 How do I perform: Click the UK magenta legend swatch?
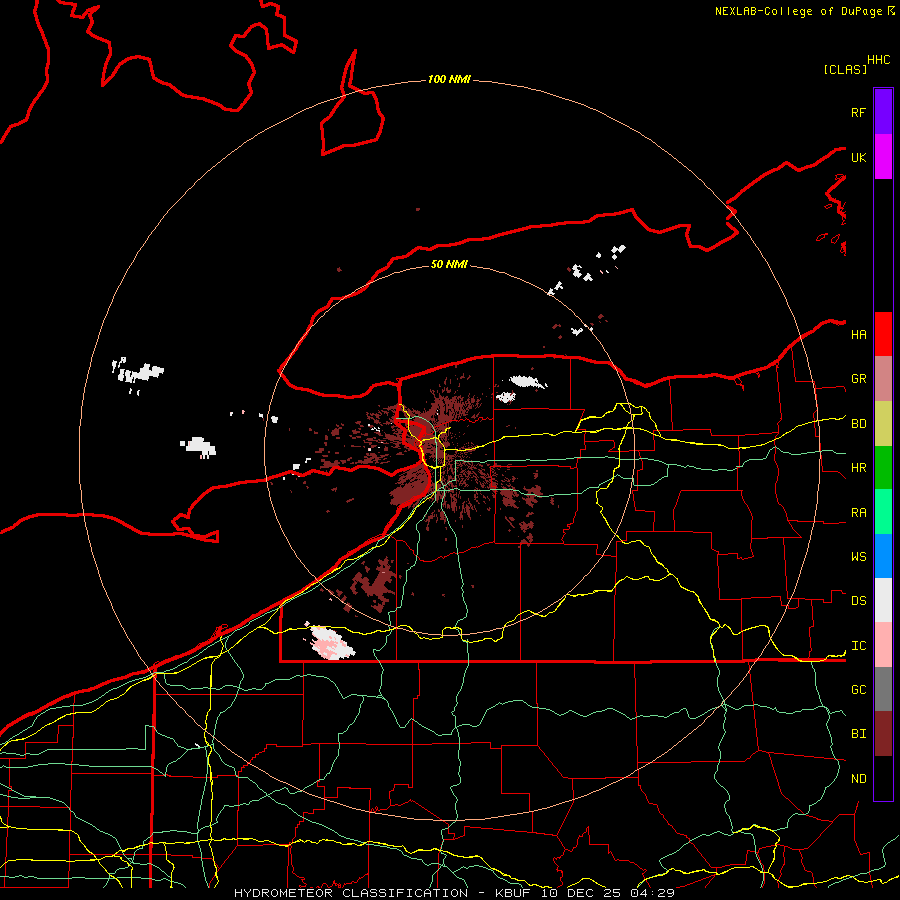[883, 156]
